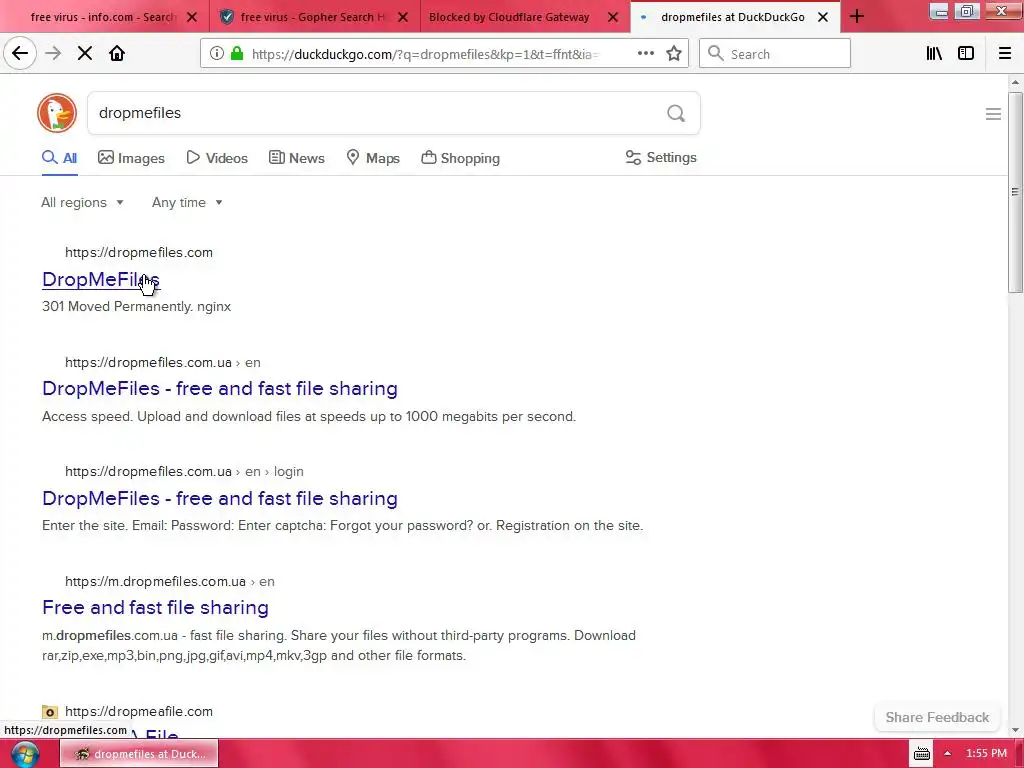This screenshot has height=768, width=1024.
Task: Click the https://dropmeafile.com URL
Action: pos(138,711)
